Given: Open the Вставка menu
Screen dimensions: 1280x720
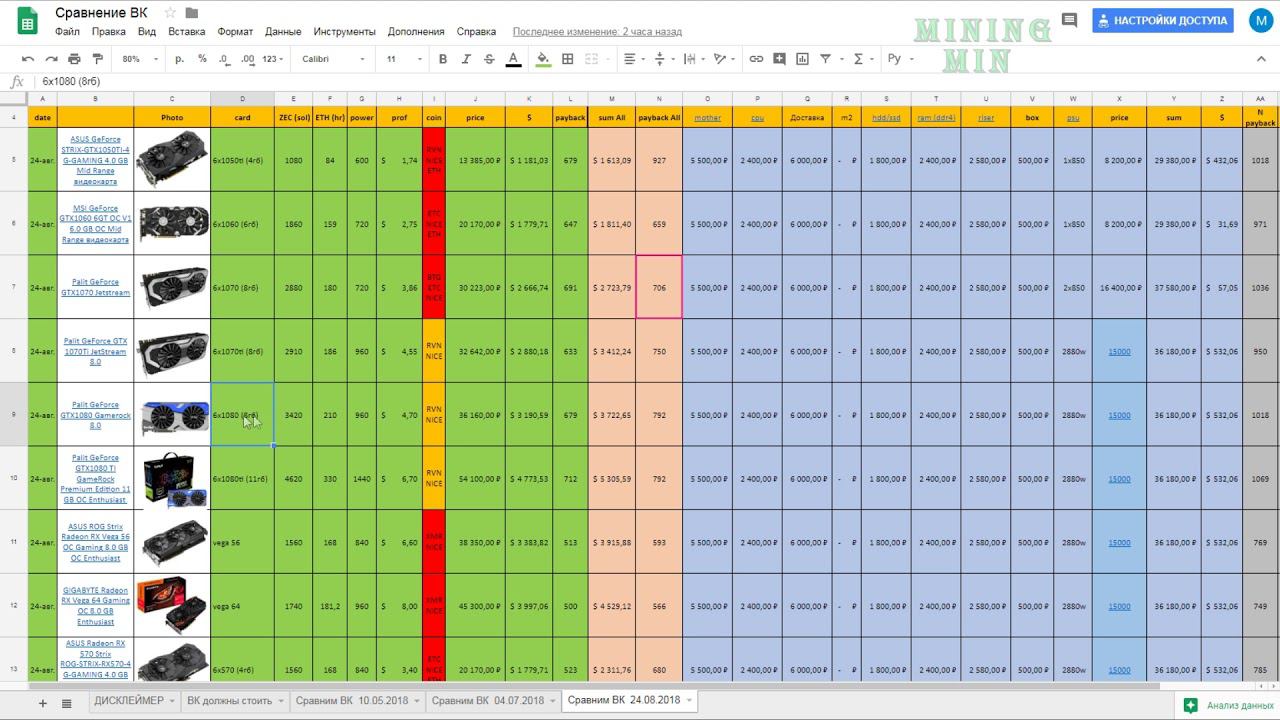Looking at the screenshot, I should [x=187, y=31].
